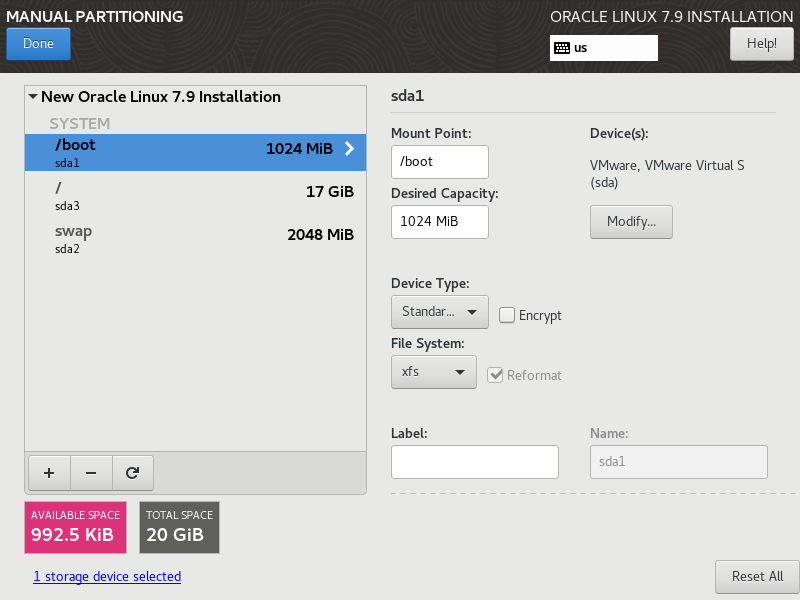This screenshot has height=600, width=800.
Task: Click the Desired Capacity input field
Action: (440, 221)
